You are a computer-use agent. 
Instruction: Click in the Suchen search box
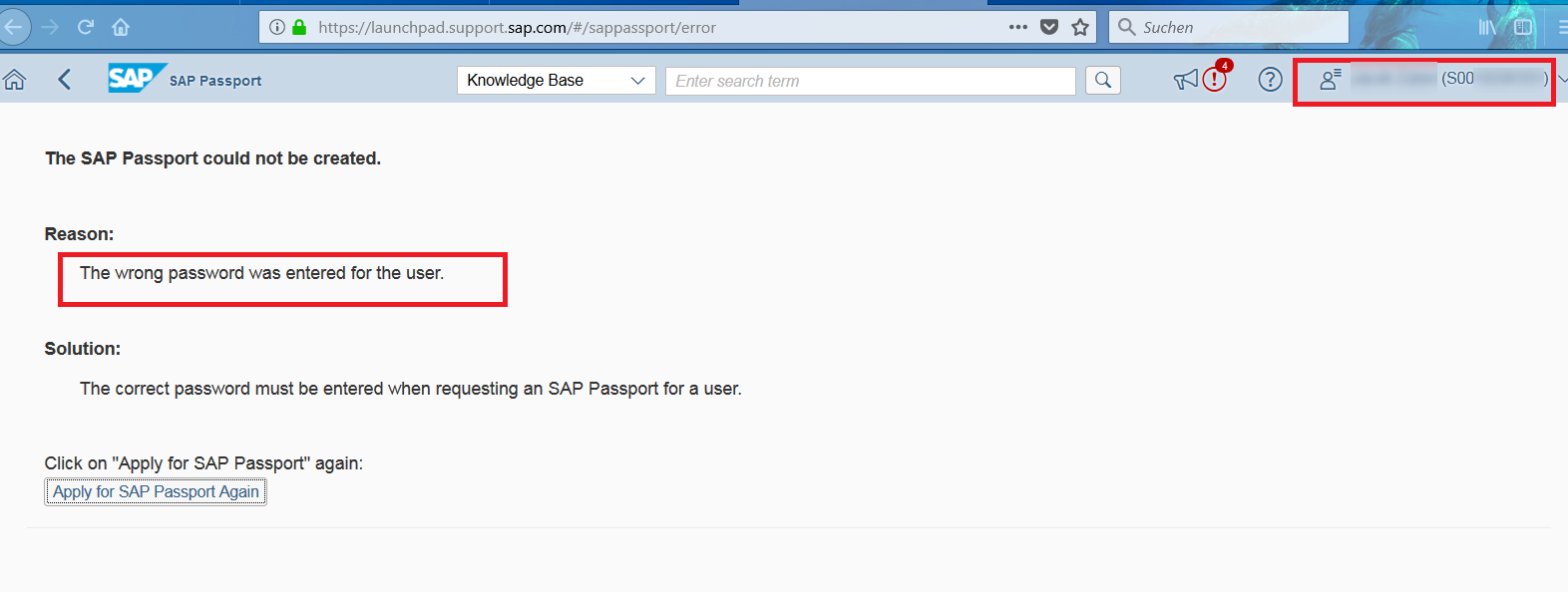pos(1229,27)
